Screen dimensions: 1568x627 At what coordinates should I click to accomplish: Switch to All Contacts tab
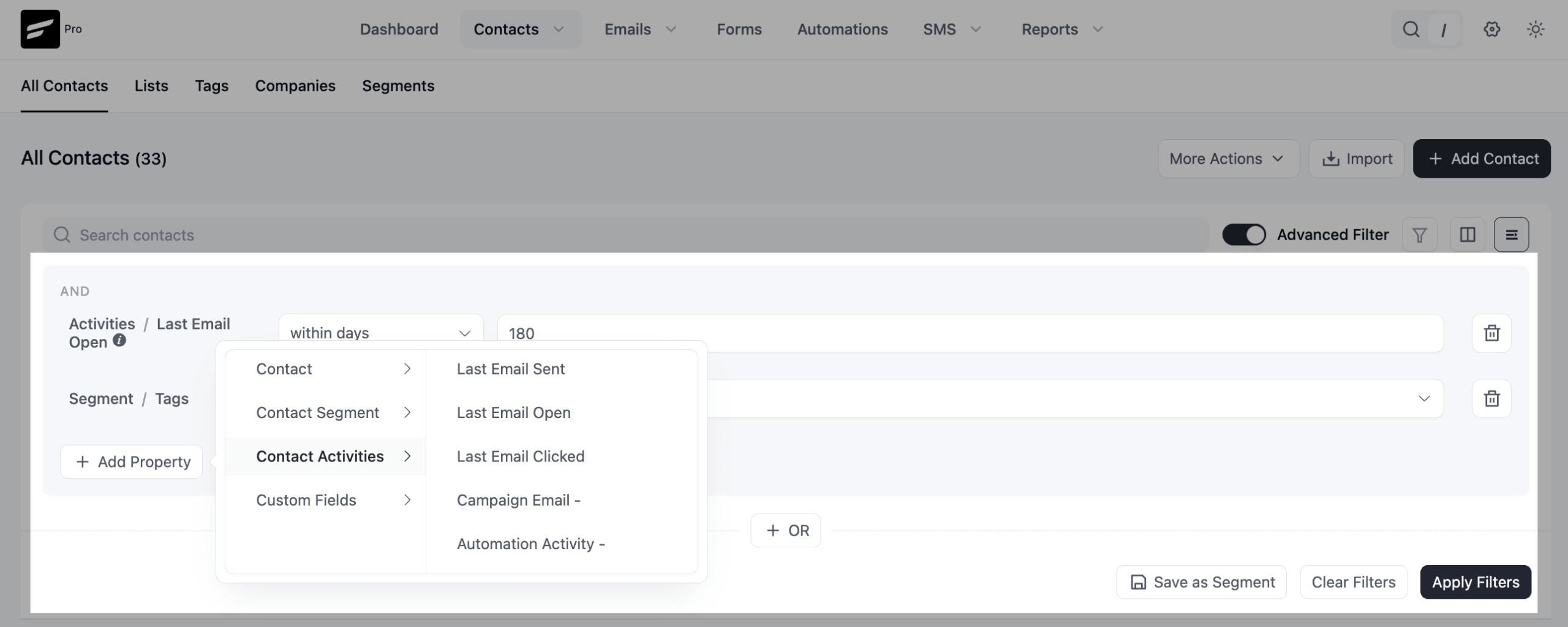click(x=64, y=86)
